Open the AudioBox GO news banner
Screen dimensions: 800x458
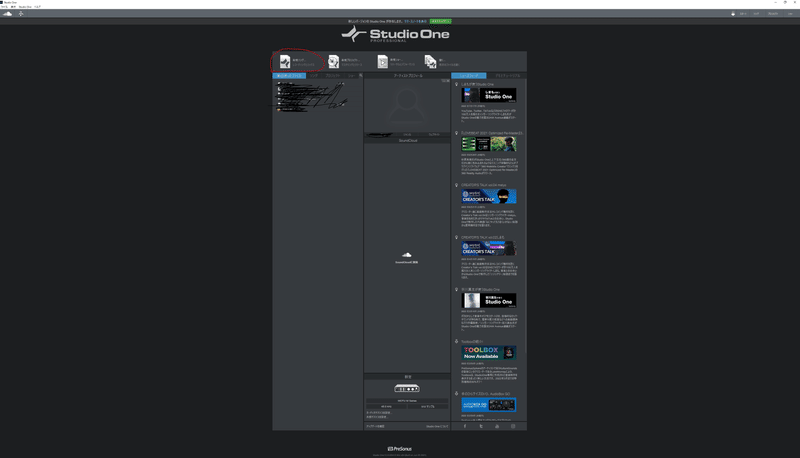click(489, 405)
